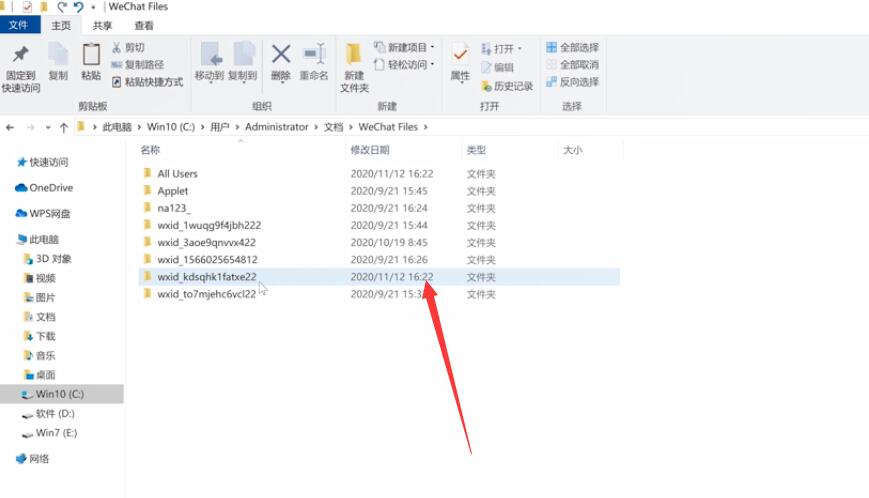This screenshot has width=869, height=498.
Task: Click 此电脑 in the address breadcrumb
Action: [117, 127]
